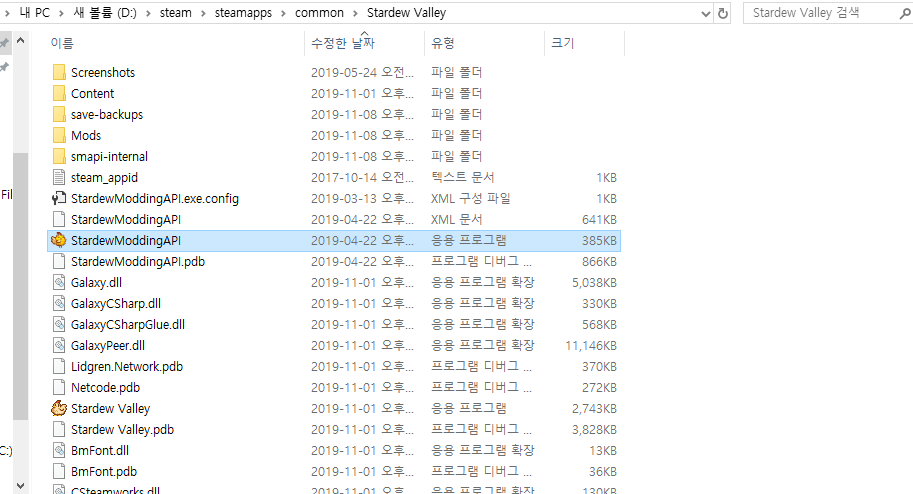Expand the chevron after steam breadcrumb
Screen dimensions: 913x494
203,13
